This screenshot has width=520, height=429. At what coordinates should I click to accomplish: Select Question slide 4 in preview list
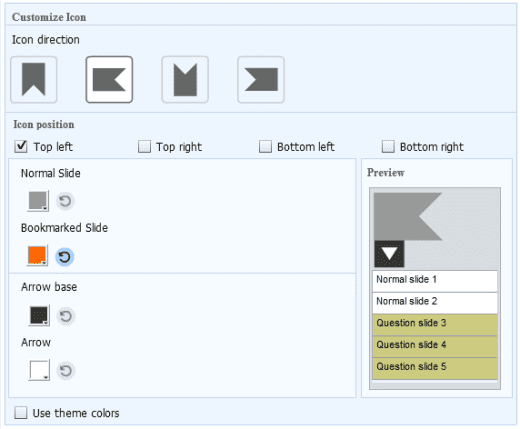tap(435, 346)
